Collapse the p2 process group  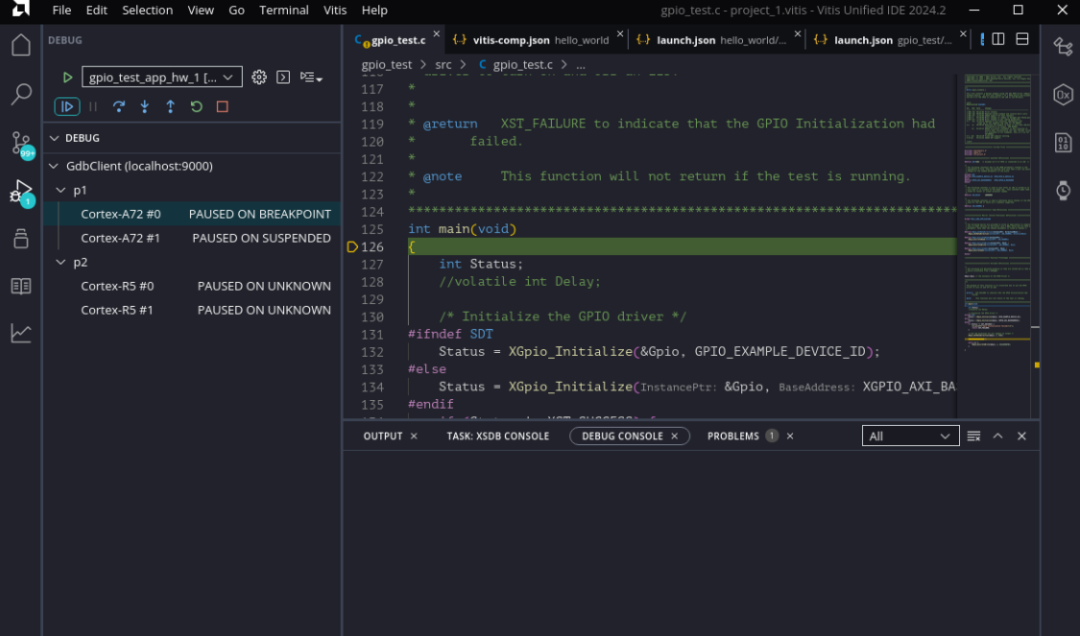click(x=61, y=263)
